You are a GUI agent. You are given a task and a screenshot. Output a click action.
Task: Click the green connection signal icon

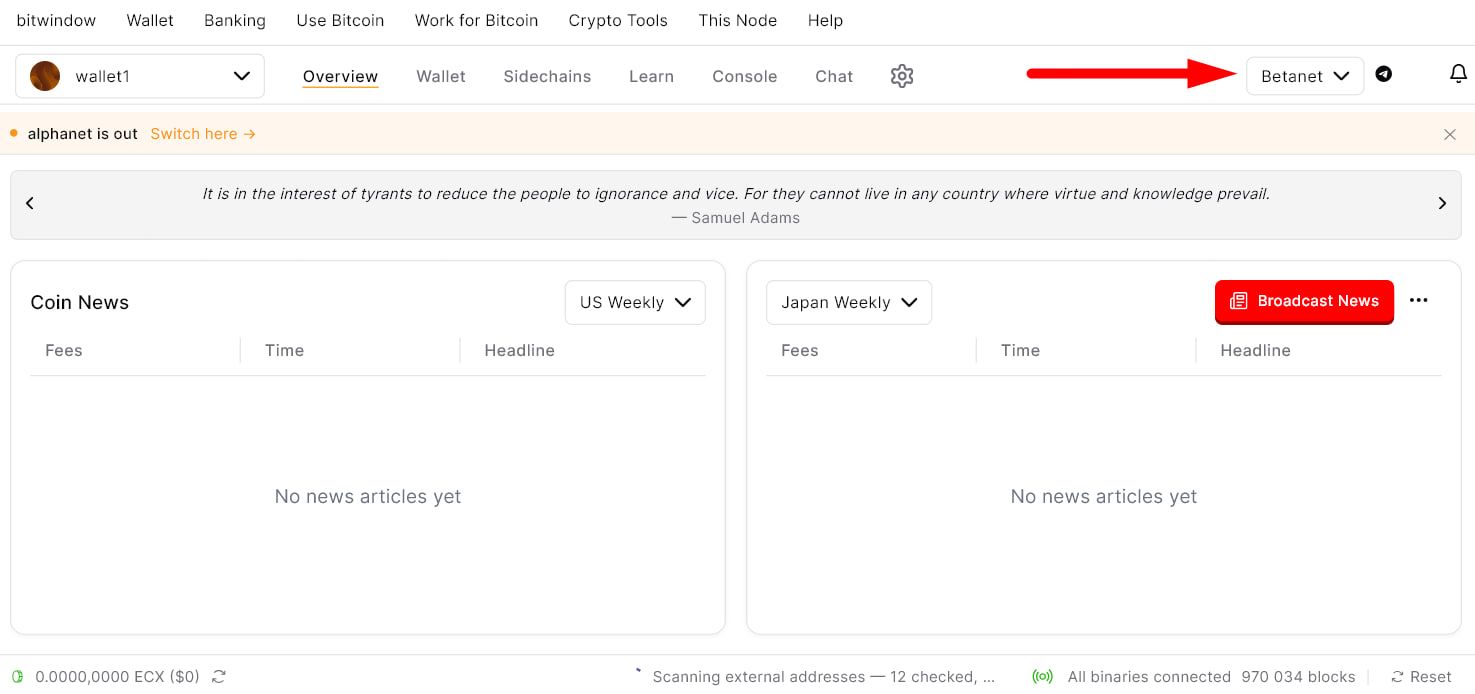tap(1042, 677)
